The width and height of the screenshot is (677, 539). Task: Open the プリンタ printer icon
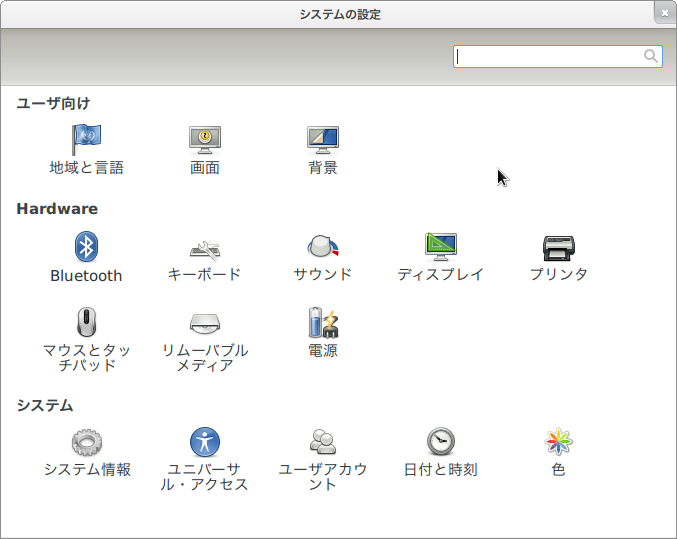[559, 248]
